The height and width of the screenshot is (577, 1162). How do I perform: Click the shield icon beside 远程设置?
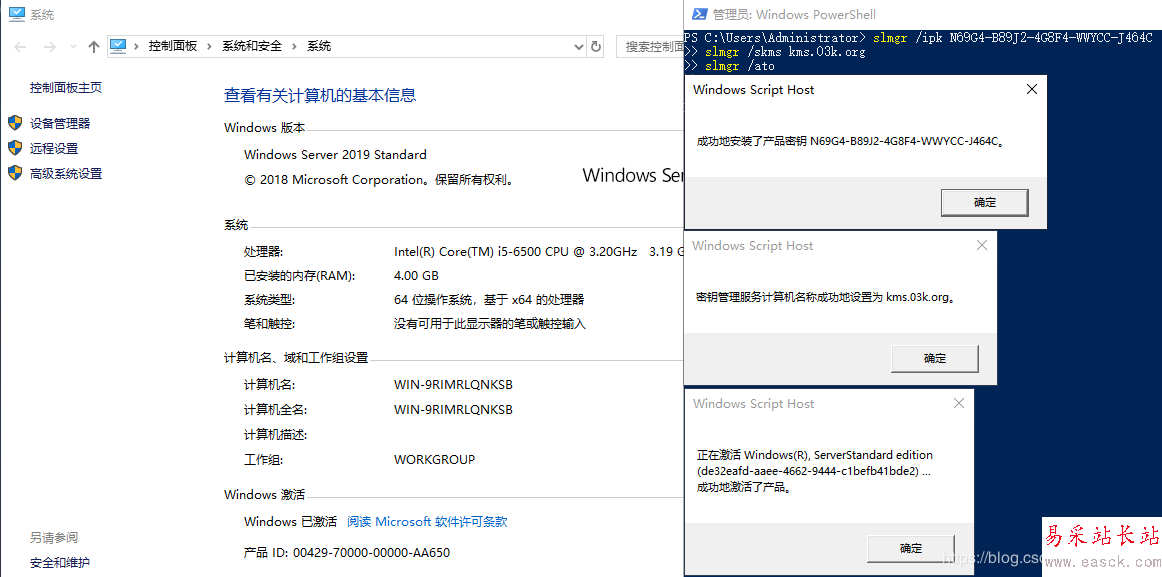pos(15,148)
